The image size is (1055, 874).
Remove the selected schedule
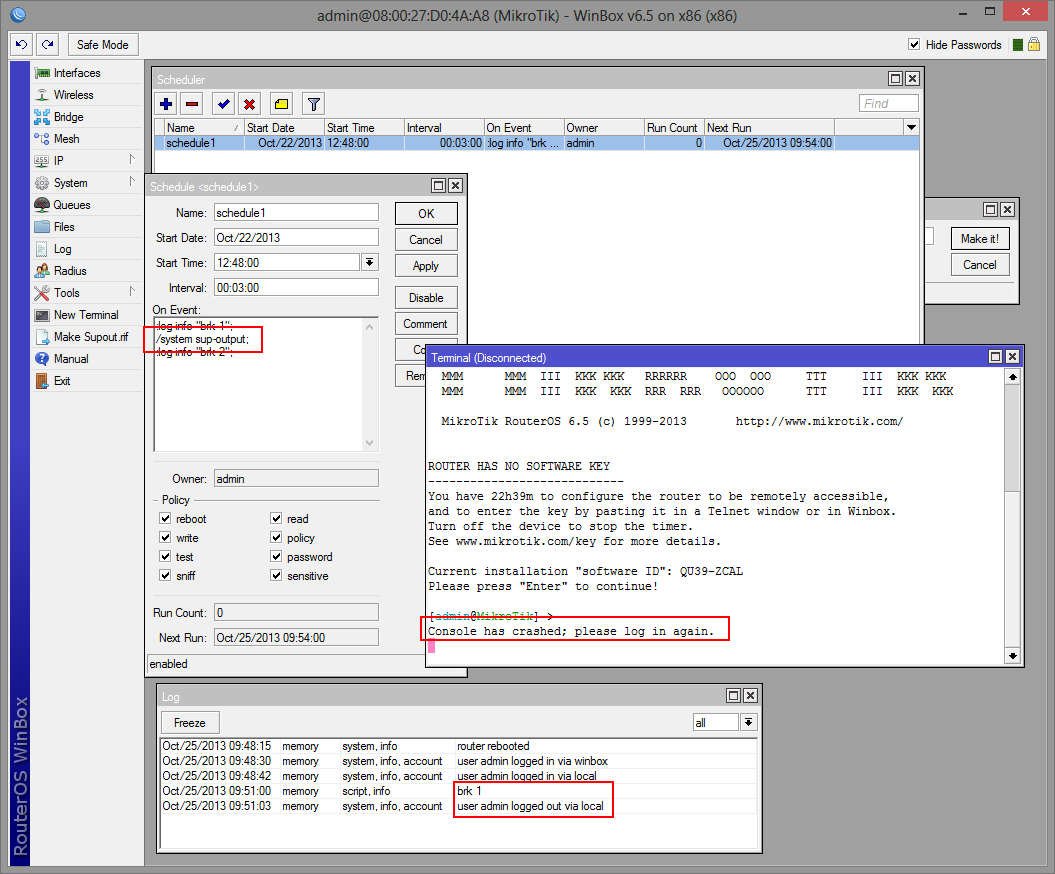pyautogui.click(x=192, y=103)
